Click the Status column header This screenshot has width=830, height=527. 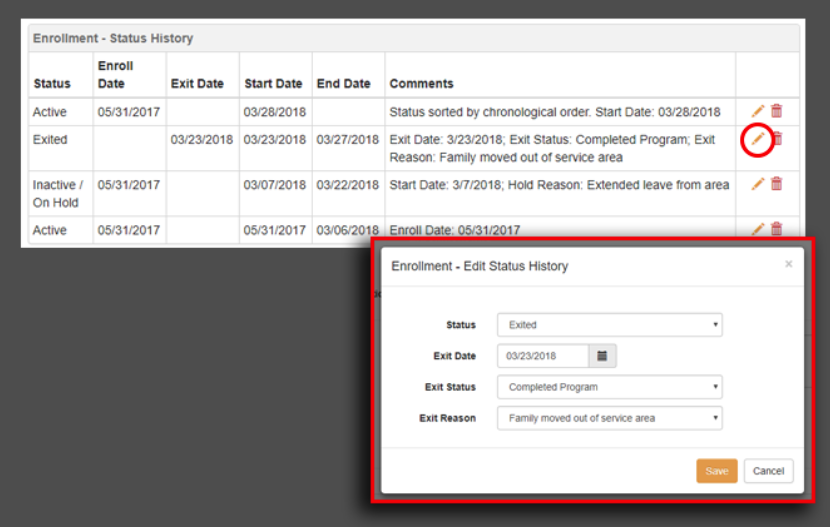point(52,84)
